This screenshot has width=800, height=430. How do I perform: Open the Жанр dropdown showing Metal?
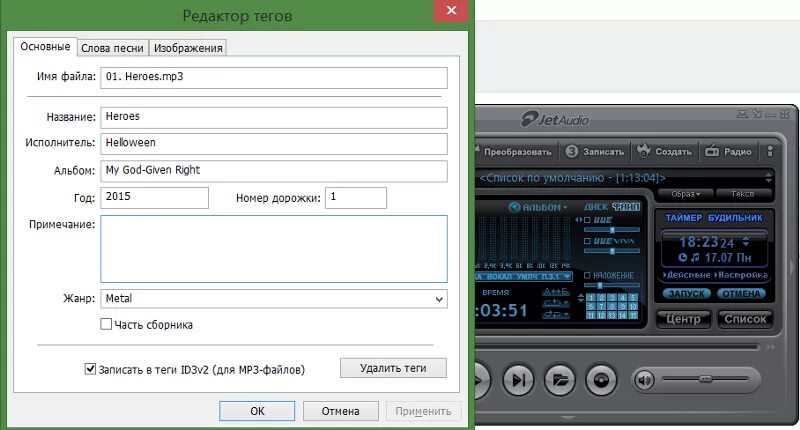tap(273, 299)
